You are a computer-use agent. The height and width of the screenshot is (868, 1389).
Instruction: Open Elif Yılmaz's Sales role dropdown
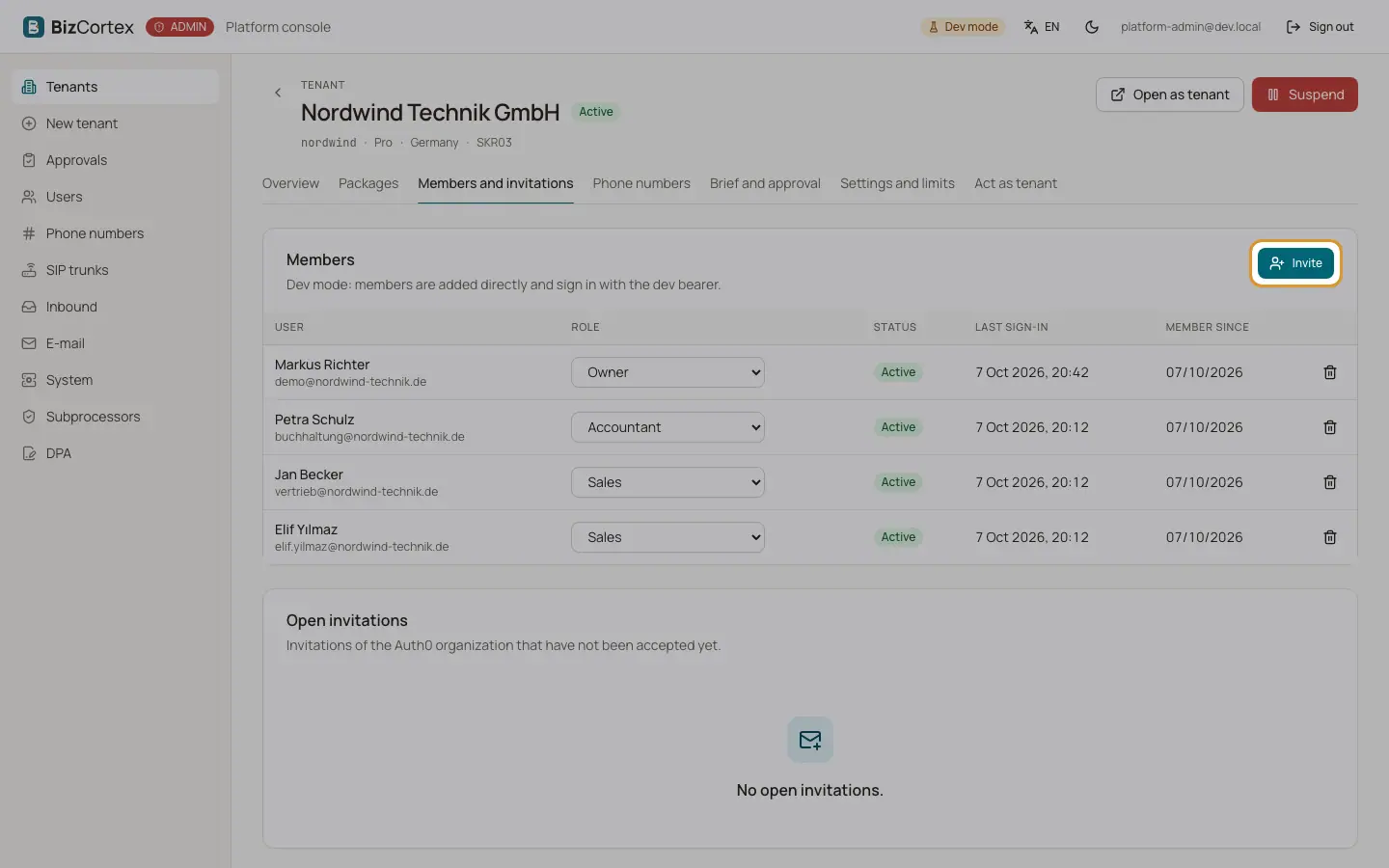(667, 537)
